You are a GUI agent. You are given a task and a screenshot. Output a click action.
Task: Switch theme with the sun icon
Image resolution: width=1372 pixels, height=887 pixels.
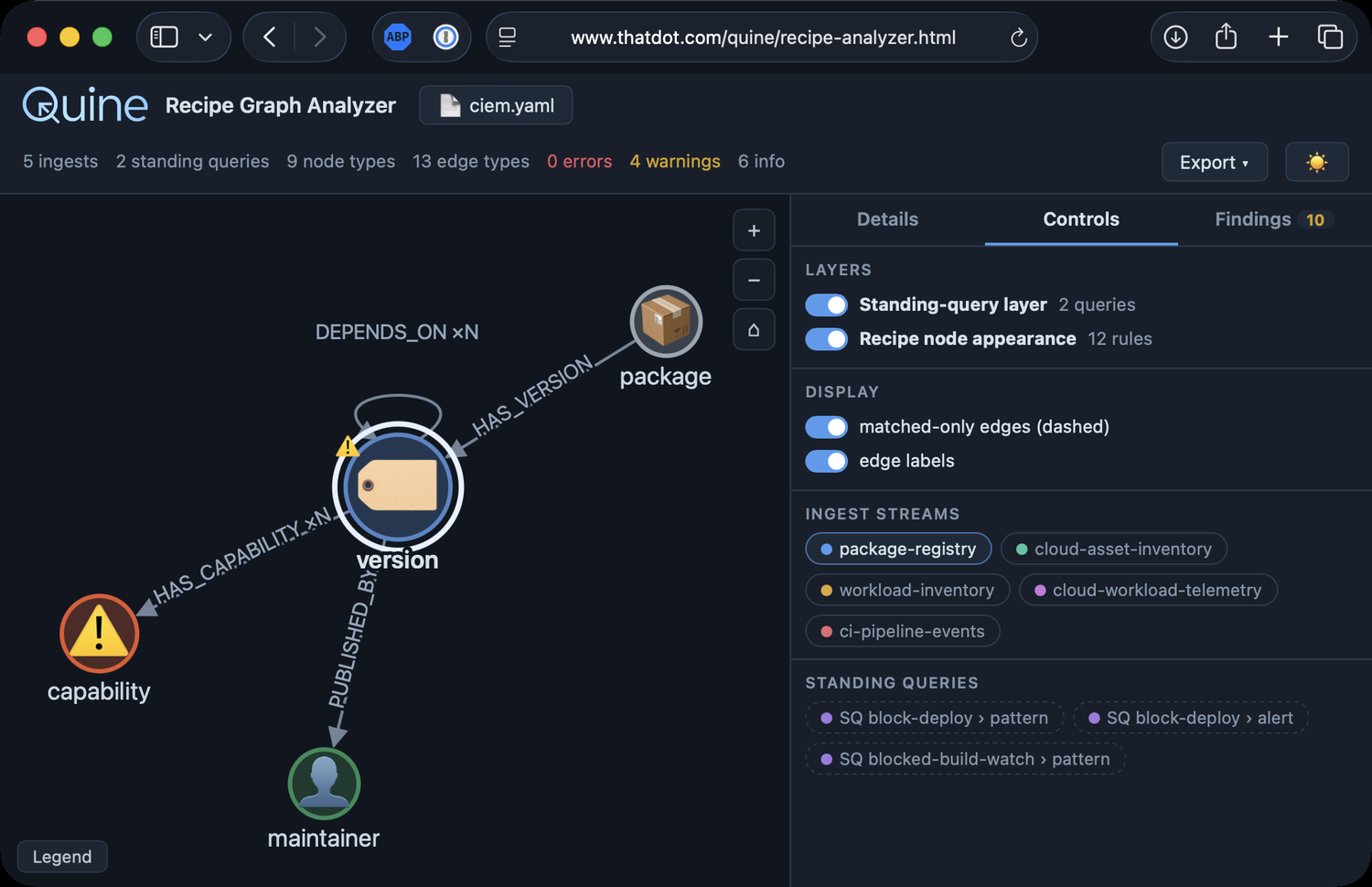pyautogui.click(x=1316, y=162)
